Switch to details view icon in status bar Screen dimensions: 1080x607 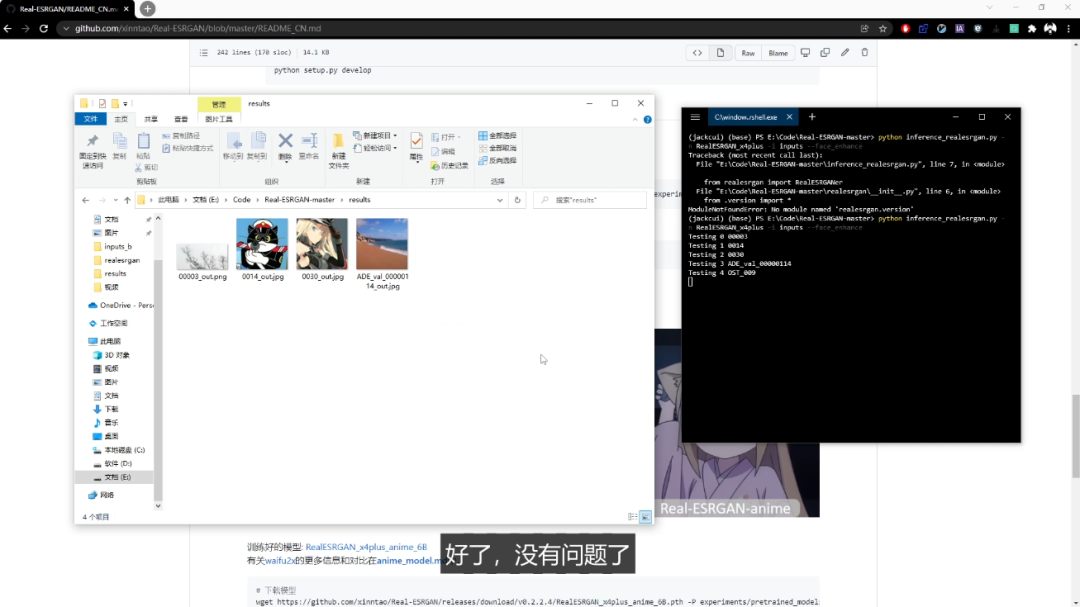(632, 517)
